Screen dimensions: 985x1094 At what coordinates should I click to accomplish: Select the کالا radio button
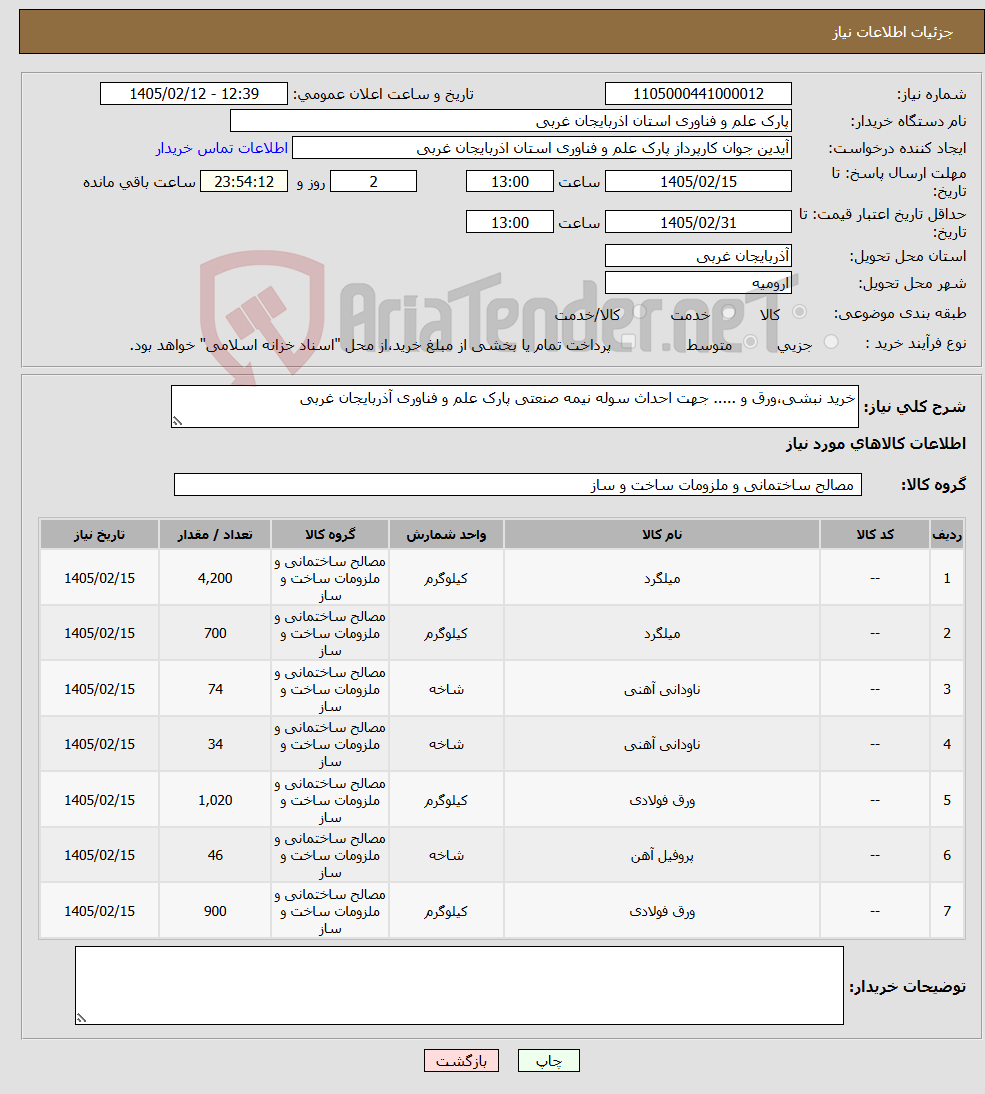tap(799, 312)
